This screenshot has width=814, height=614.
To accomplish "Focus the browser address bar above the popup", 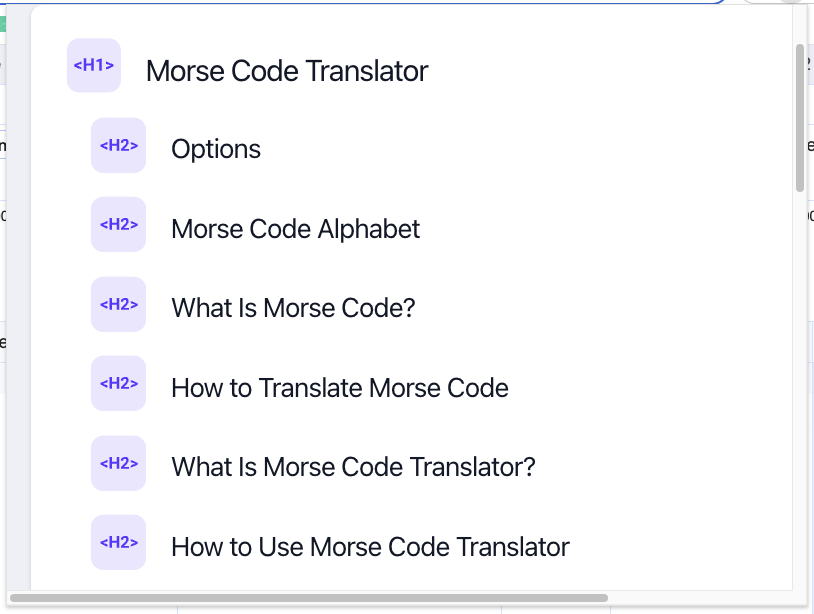I will [x=400, y=2].
